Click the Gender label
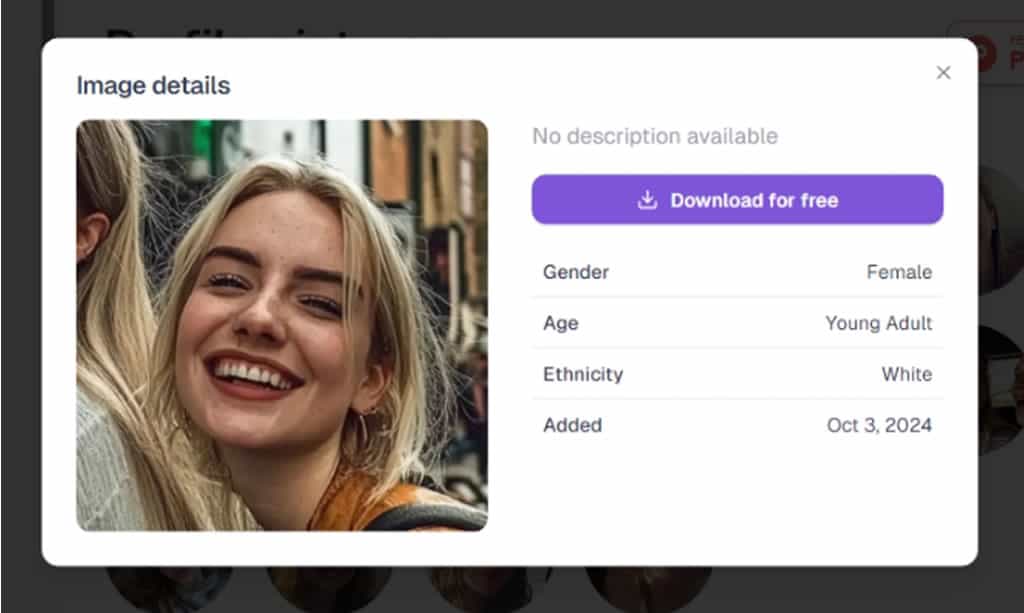 576,272
